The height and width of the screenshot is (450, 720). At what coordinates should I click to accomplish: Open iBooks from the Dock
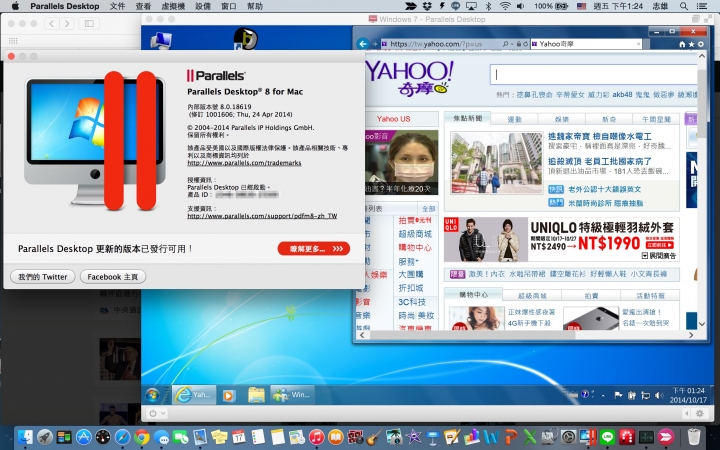tap(336, 437)
